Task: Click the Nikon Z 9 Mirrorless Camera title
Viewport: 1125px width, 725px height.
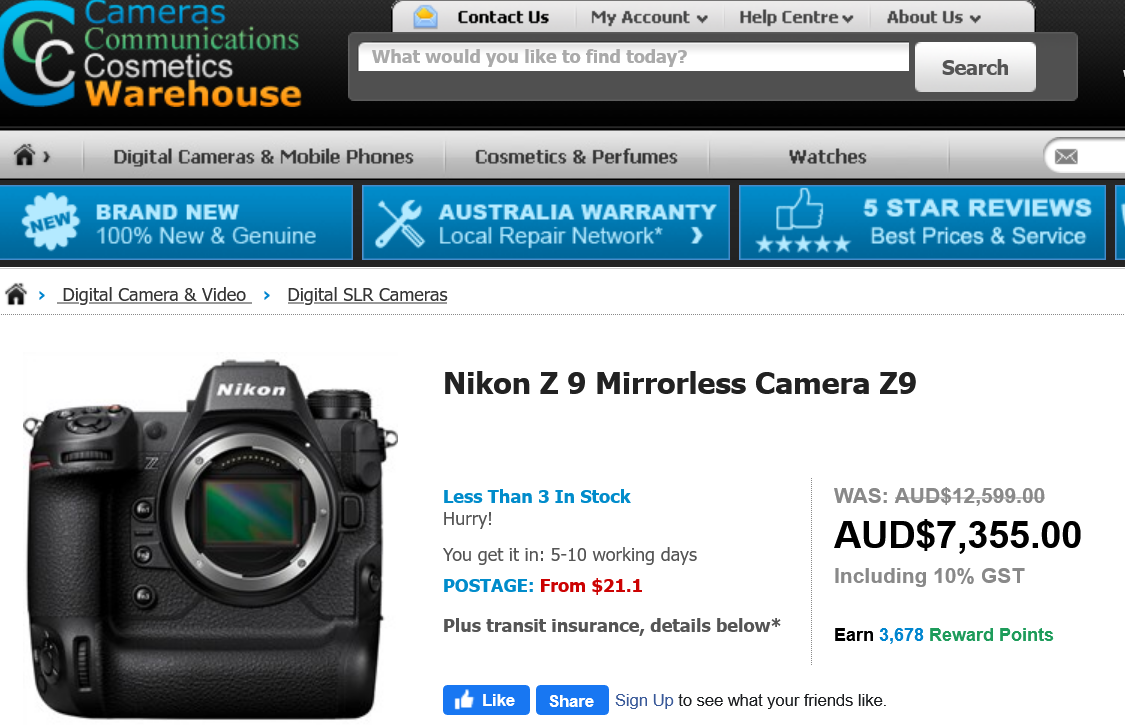Action: click(x=679, y=383)
